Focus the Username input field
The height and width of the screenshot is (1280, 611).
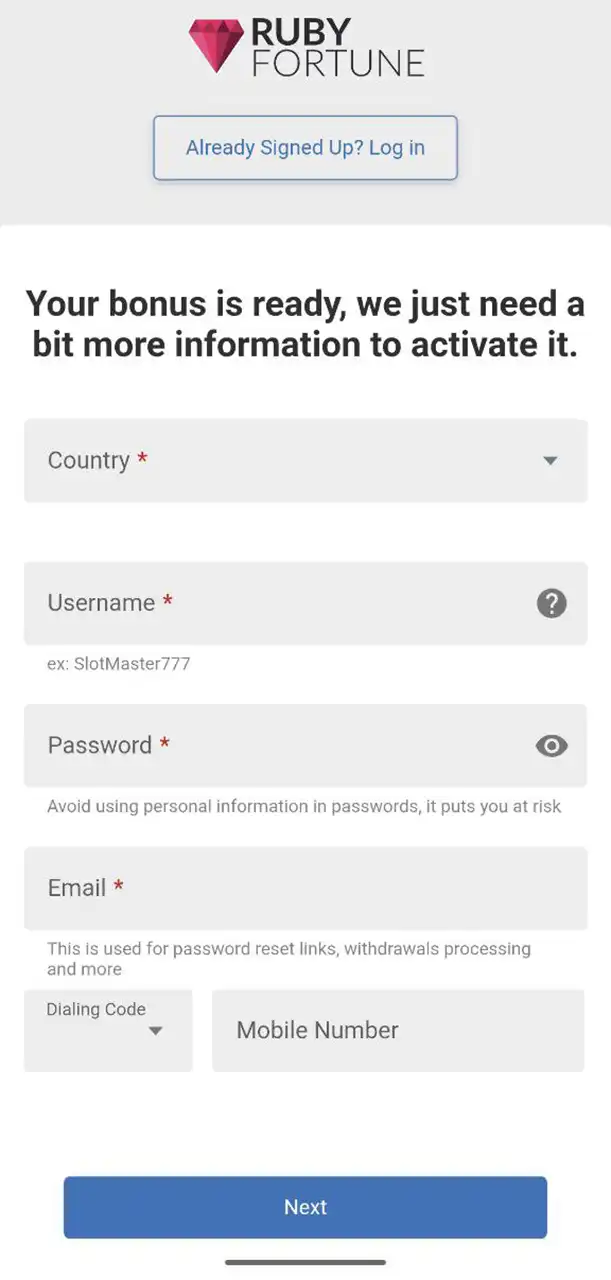pos(280,603)
